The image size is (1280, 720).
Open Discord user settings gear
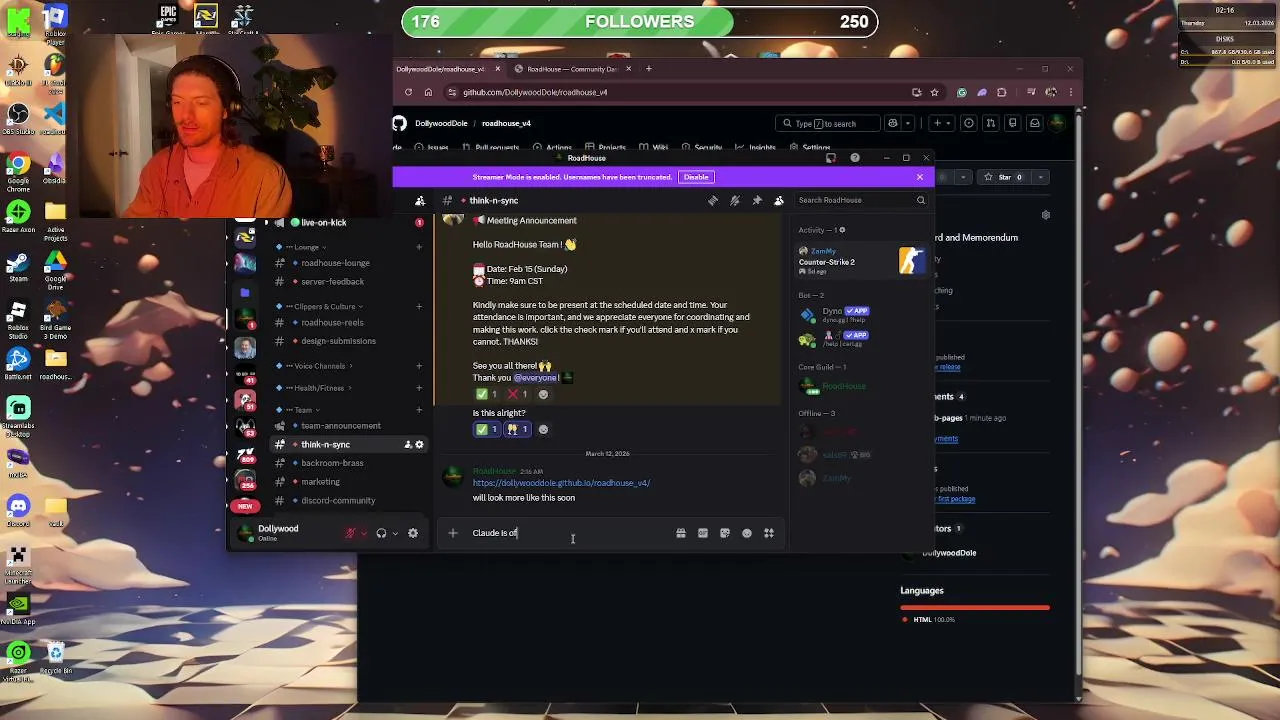pos(413,533)
